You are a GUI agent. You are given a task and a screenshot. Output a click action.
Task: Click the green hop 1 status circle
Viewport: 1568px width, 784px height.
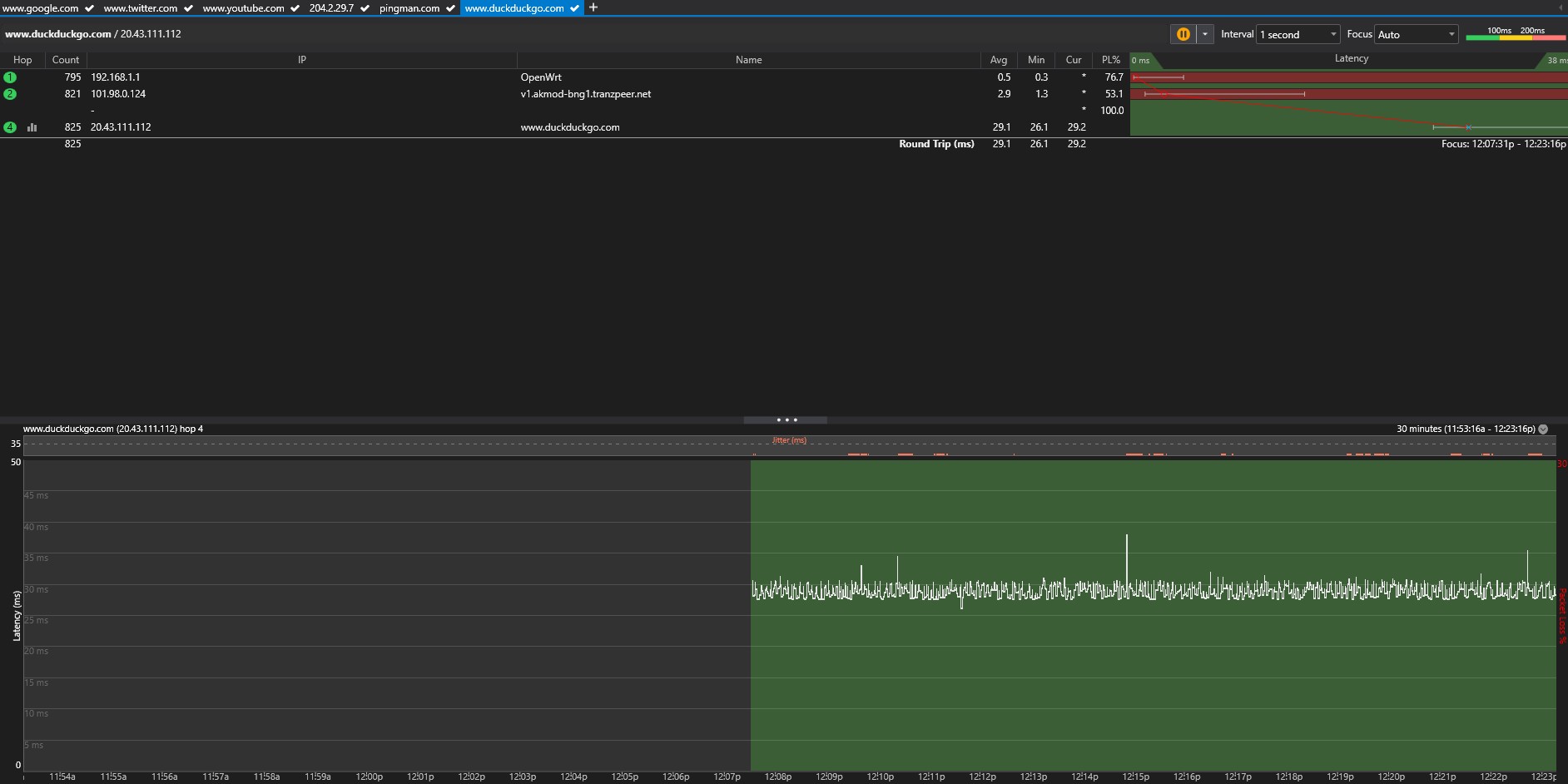10,77
